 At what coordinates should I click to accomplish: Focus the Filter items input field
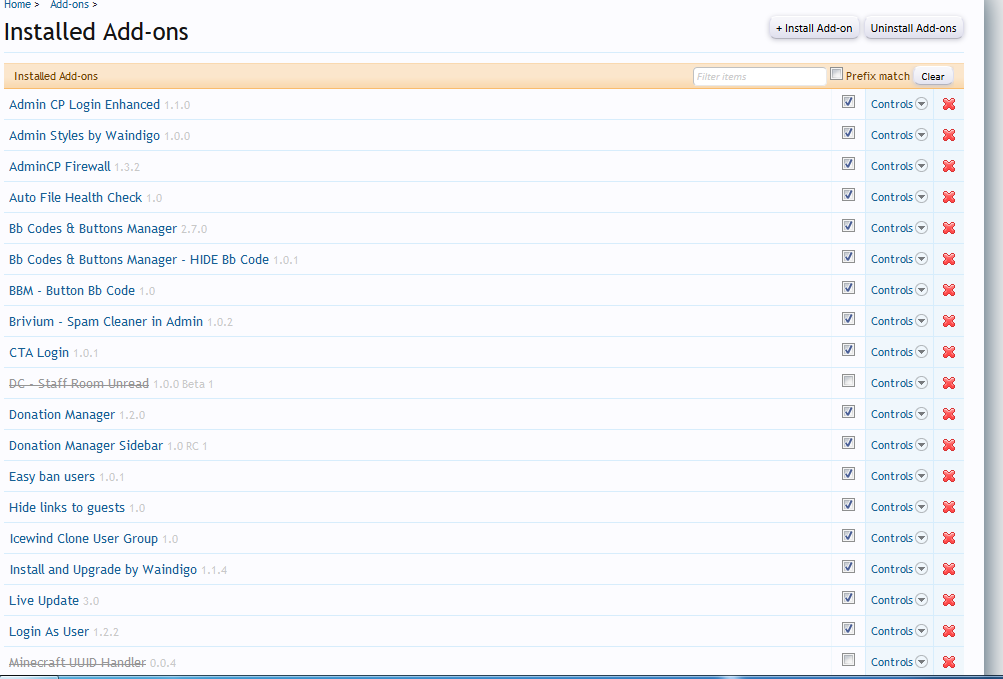[x=759, y=77]
